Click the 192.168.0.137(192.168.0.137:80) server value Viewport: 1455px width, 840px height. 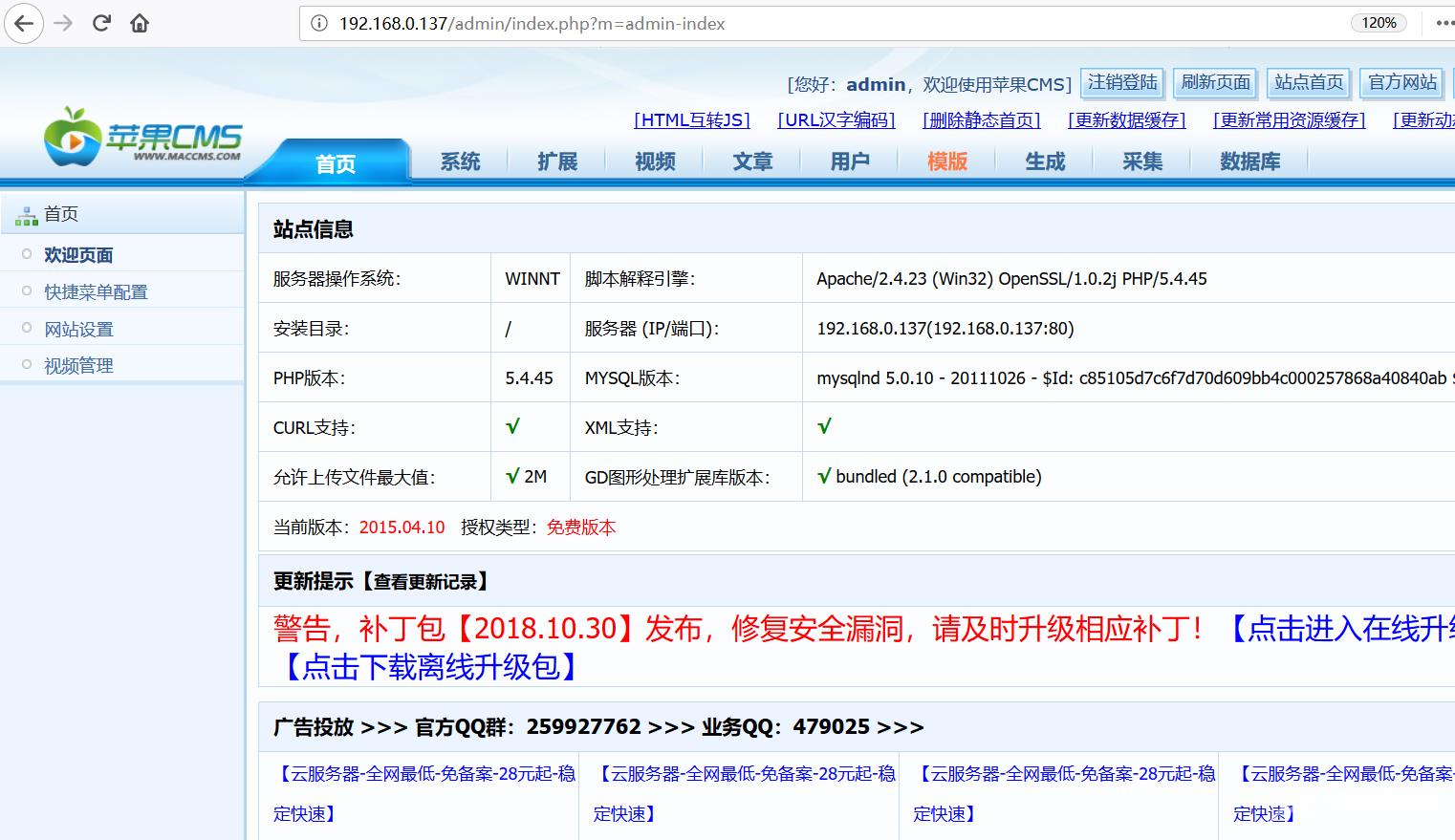point(945,329)
